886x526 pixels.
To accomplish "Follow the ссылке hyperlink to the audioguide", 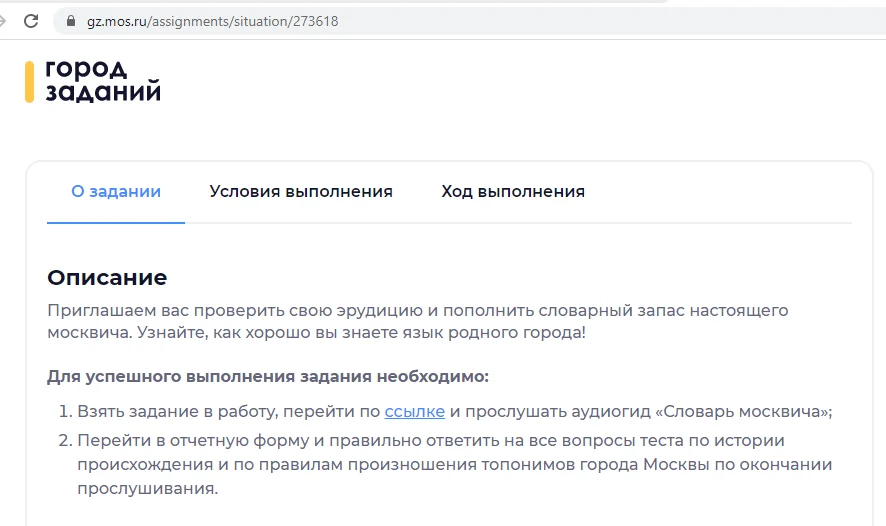I will 415,411.
